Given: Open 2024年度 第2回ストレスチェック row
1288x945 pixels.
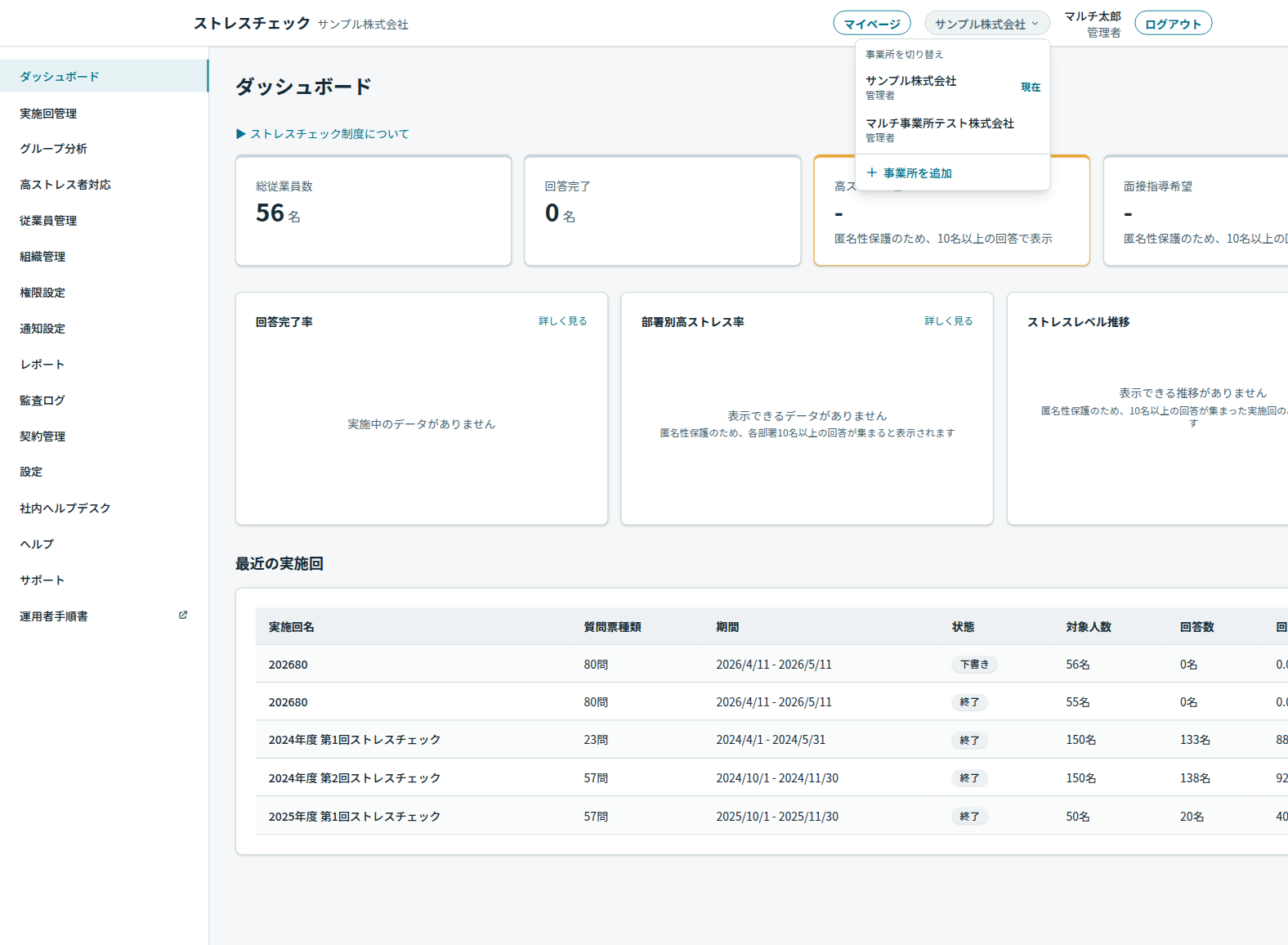Looking at the screenshot, I should pos(771,777).
